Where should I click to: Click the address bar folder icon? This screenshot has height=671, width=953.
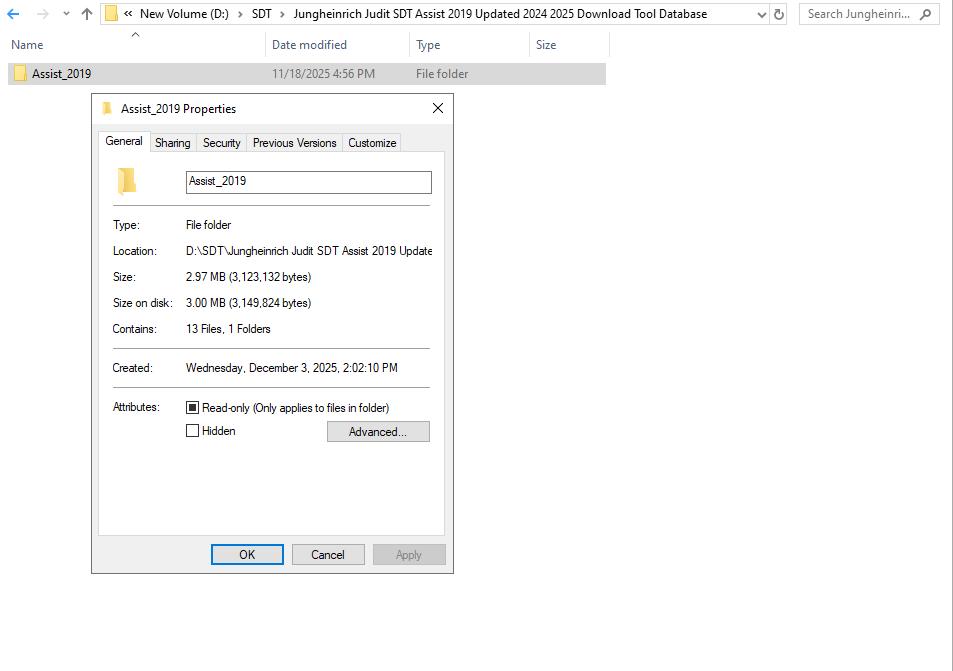click(112, 14)
